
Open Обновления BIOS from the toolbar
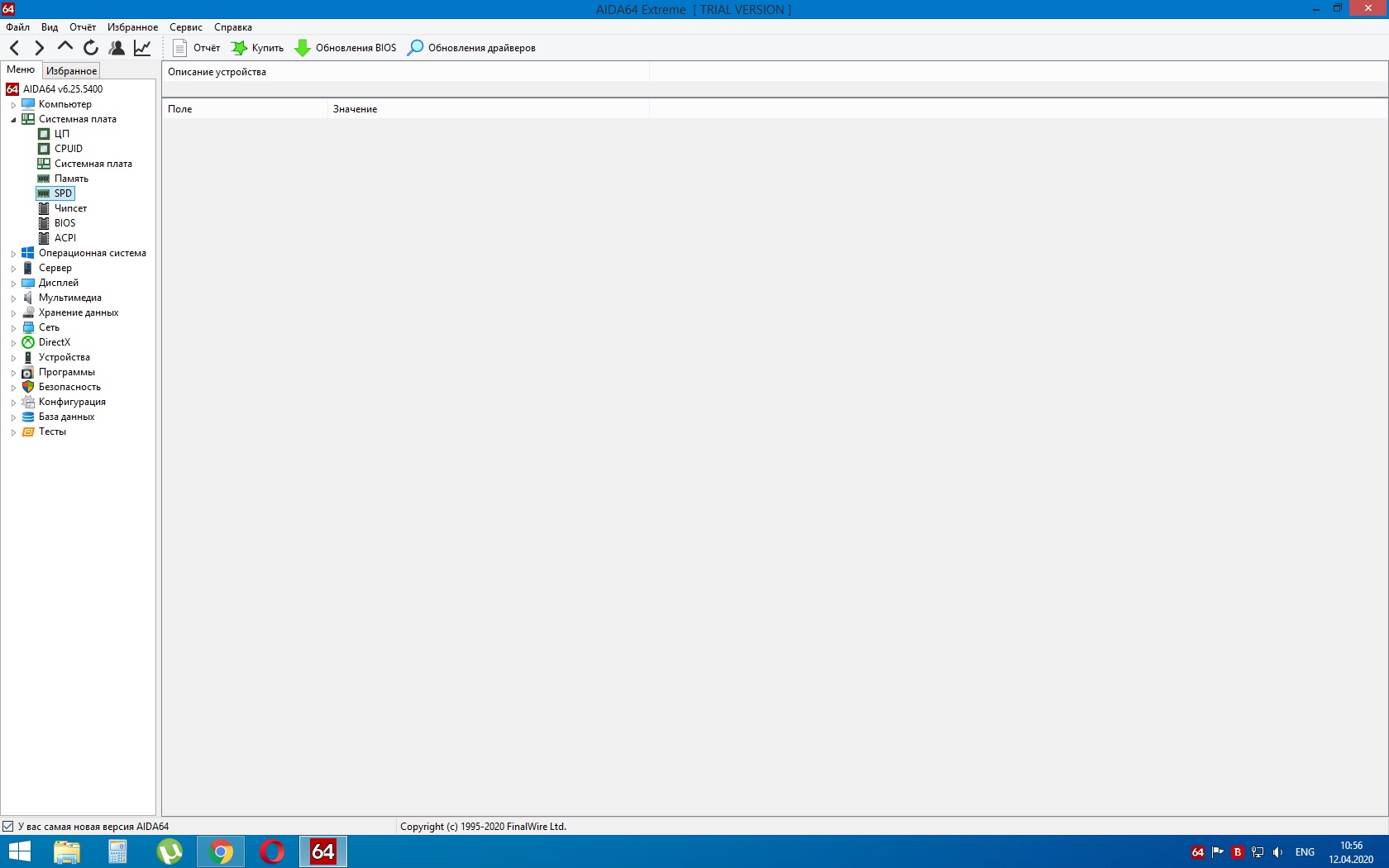pos(346,48)
